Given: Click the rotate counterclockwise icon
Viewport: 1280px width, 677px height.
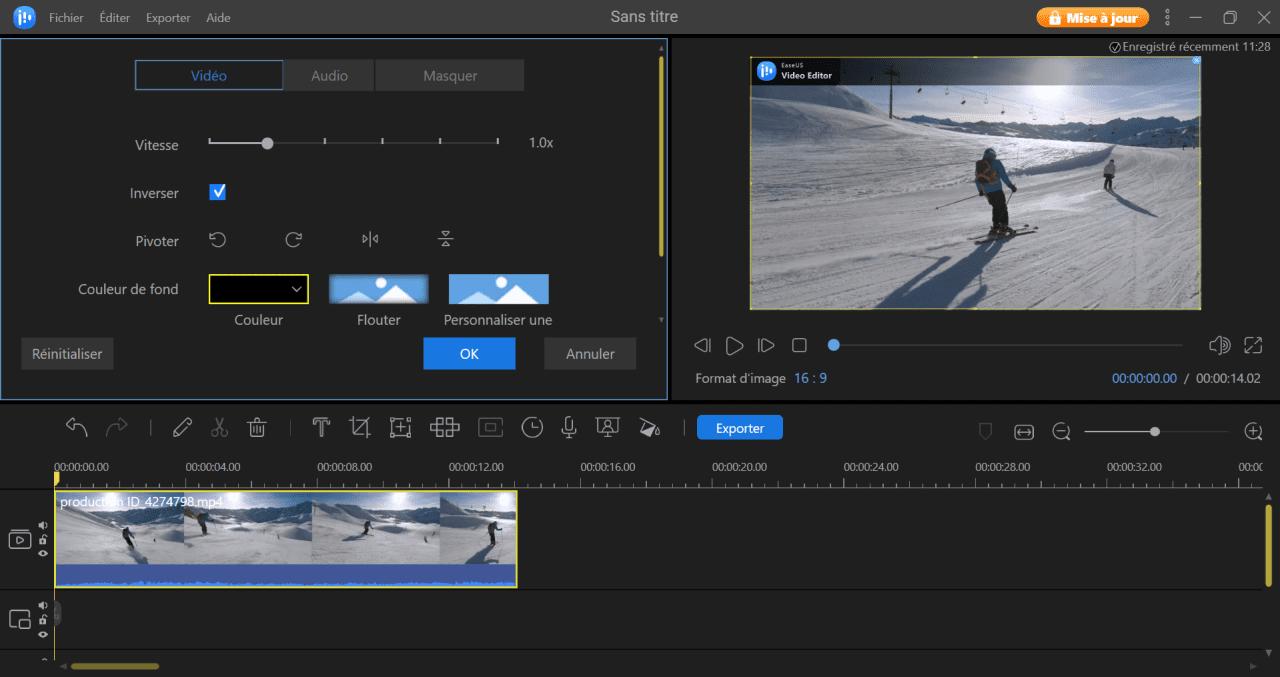Looking at the screenshot, I should 218,239.
